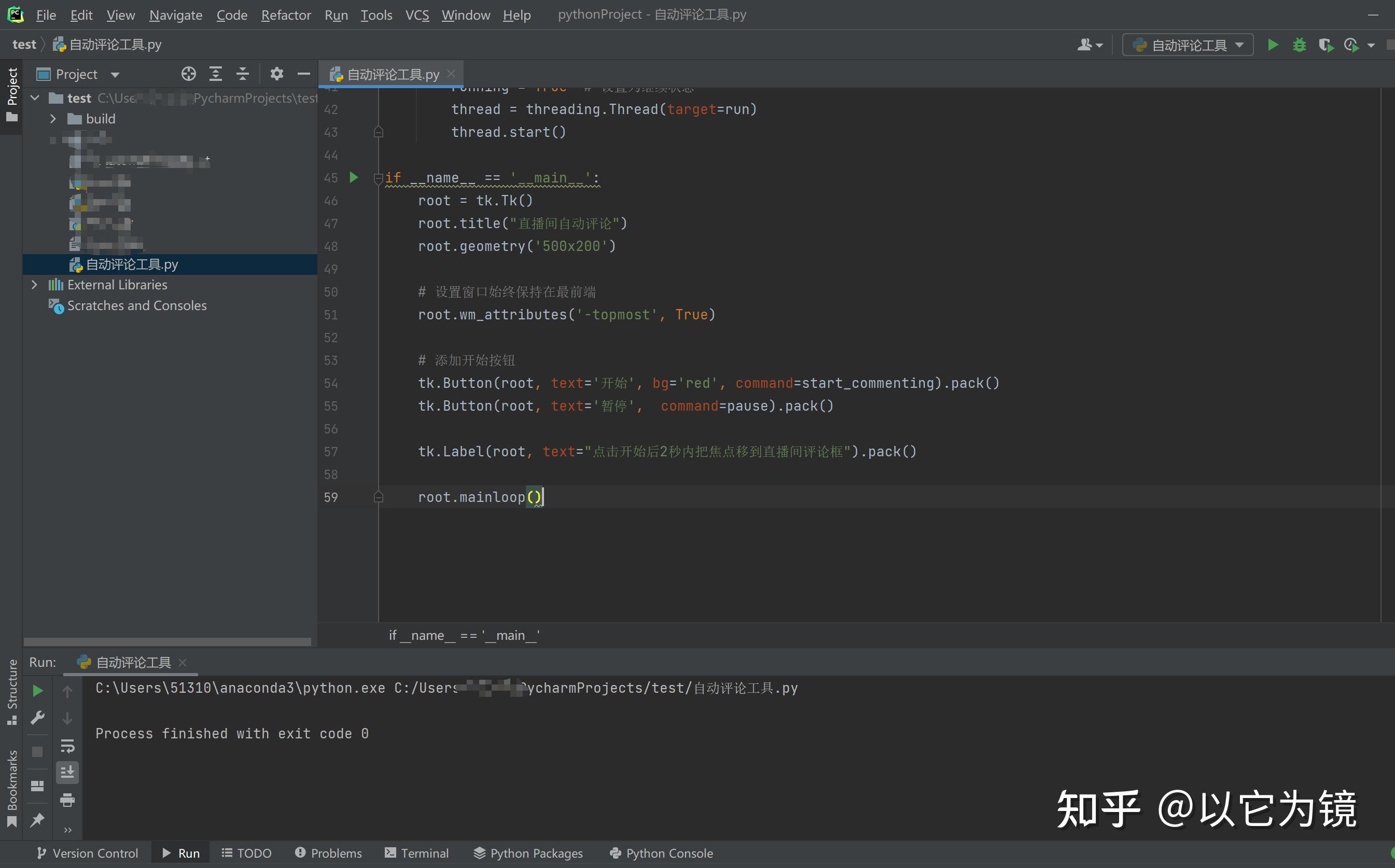This screenshot has width=1395, height=868.
Task: Stop the process with the square icon
Action: tap(37, 752)
